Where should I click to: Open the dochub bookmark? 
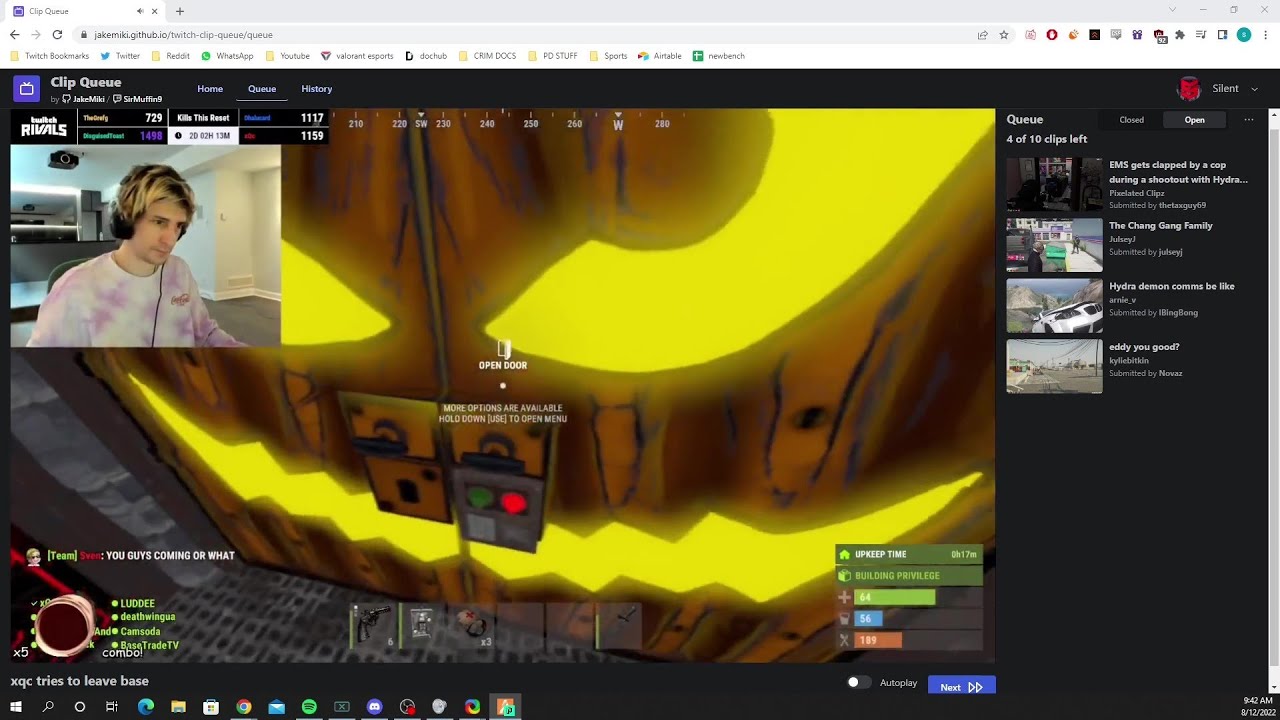click(x=426, y=56)
